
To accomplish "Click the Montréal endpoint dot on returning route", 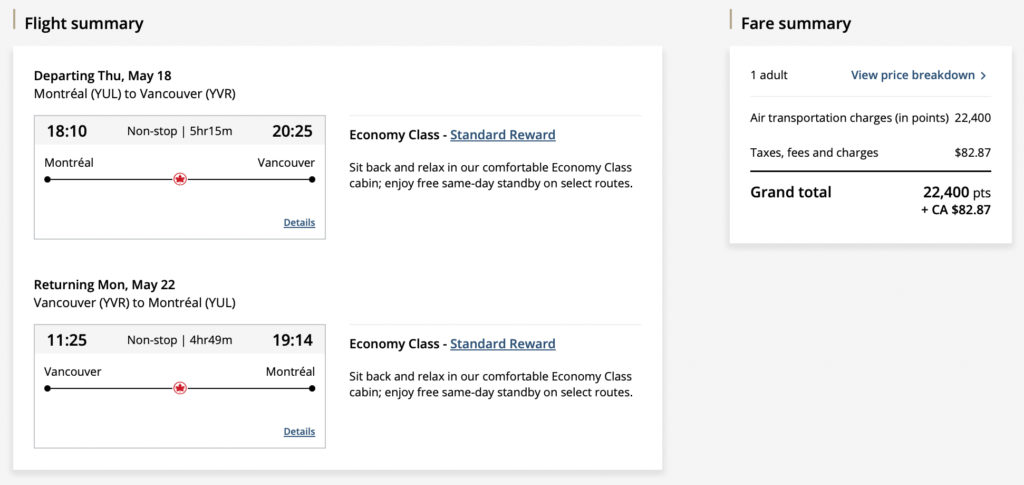I will [x=313, y=388].
